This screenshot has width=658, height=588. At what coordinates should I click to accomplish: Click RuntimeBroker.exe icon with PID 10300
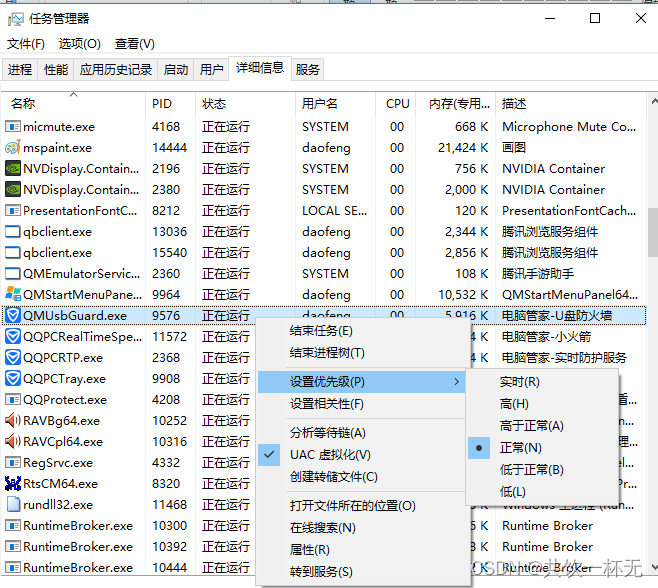coord(13,525)
